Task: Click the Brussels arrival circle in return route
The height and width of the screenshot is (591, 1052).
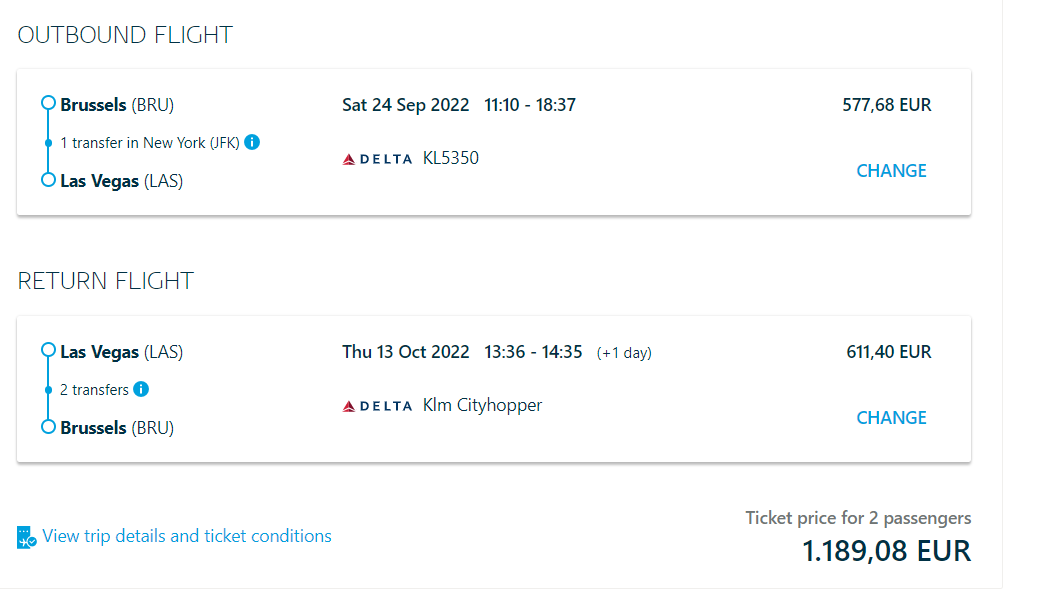Action: click(x=47, y=427)
